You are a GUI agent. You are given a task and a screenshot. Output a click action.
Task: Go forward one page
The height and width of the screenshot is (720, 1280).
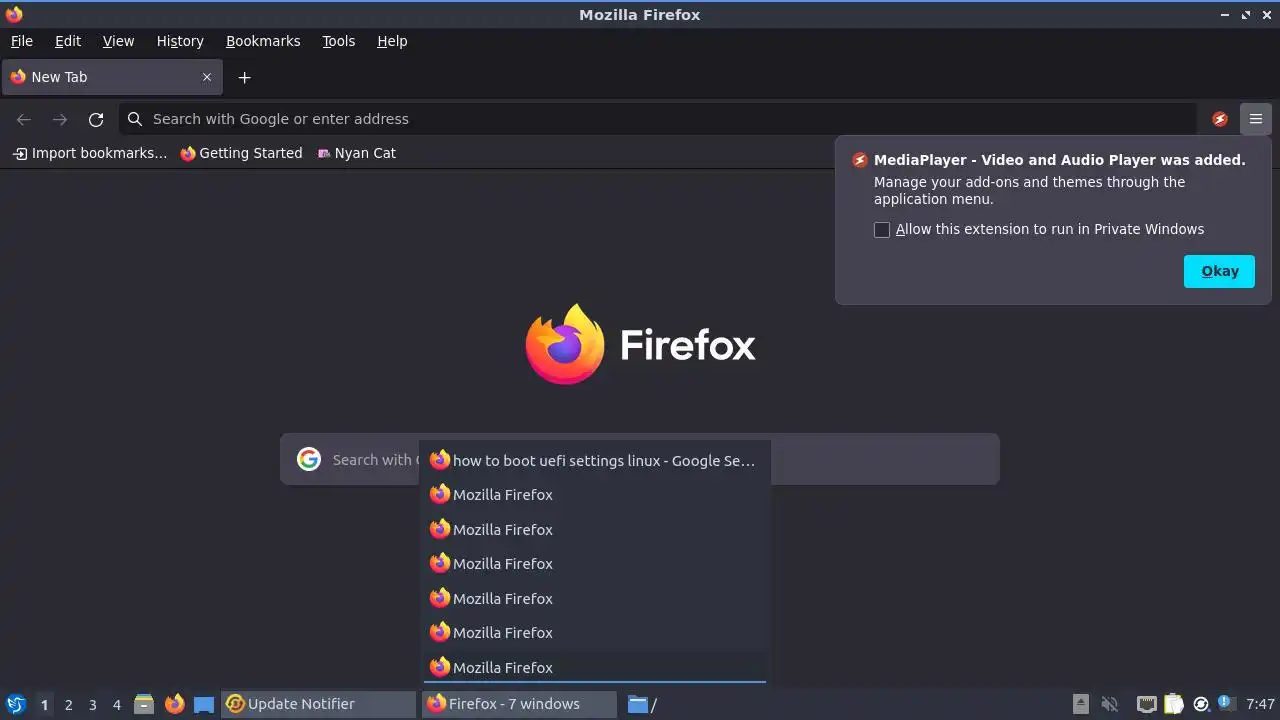pyautogui.click(x=60, y=119)
